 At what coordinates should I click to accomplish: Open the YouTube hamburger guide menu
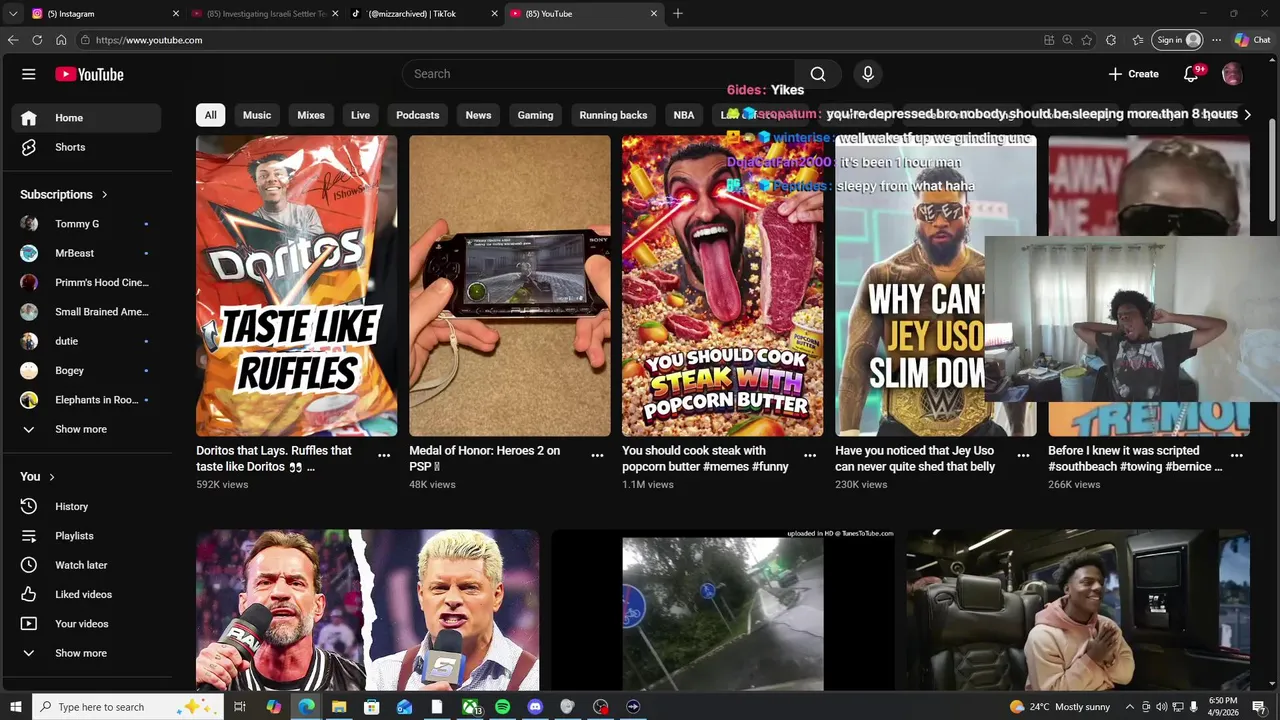[29, 74]
